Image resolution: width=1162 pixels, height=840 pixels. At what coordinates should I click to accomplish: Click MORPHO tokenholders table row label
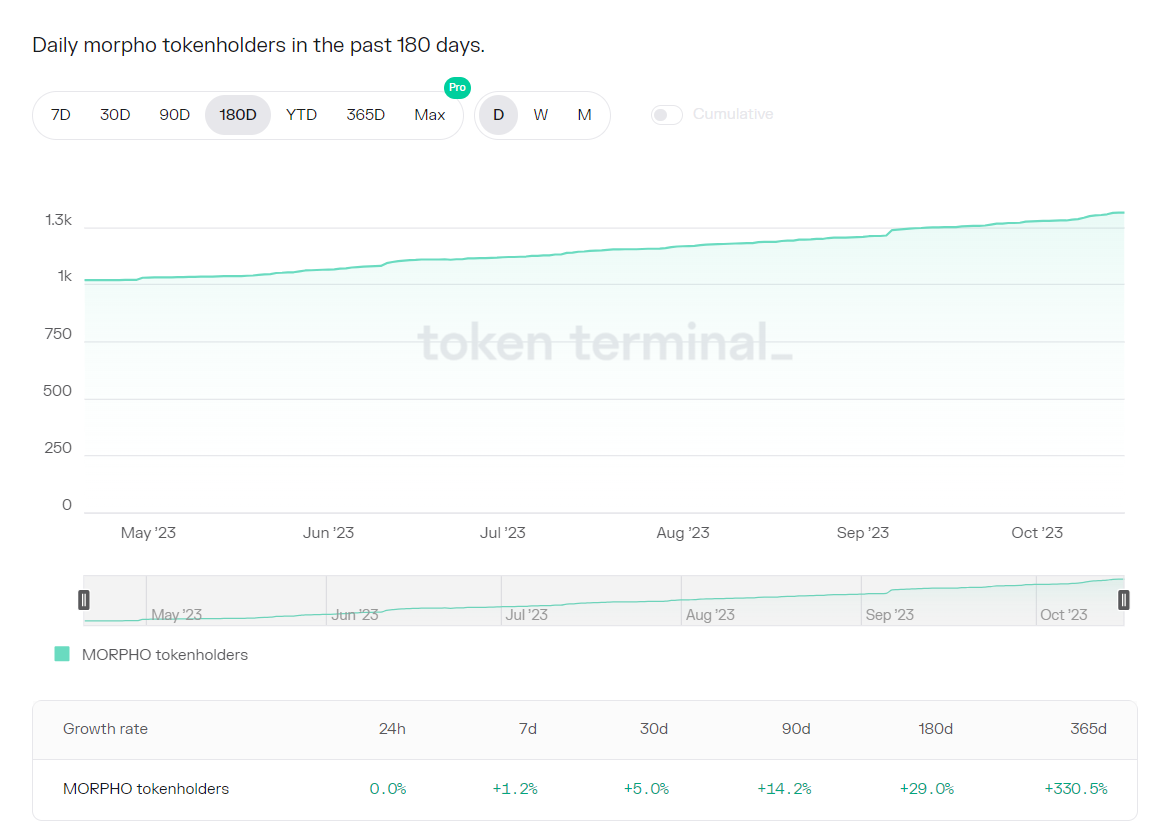[146, 789]
